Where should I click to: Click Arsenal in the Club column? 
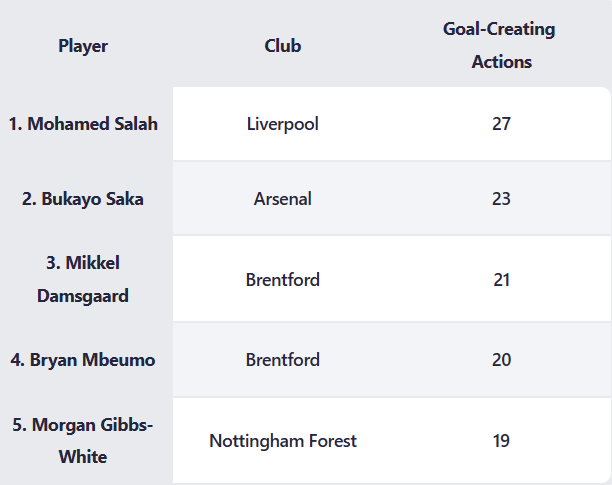click(283, 199)
